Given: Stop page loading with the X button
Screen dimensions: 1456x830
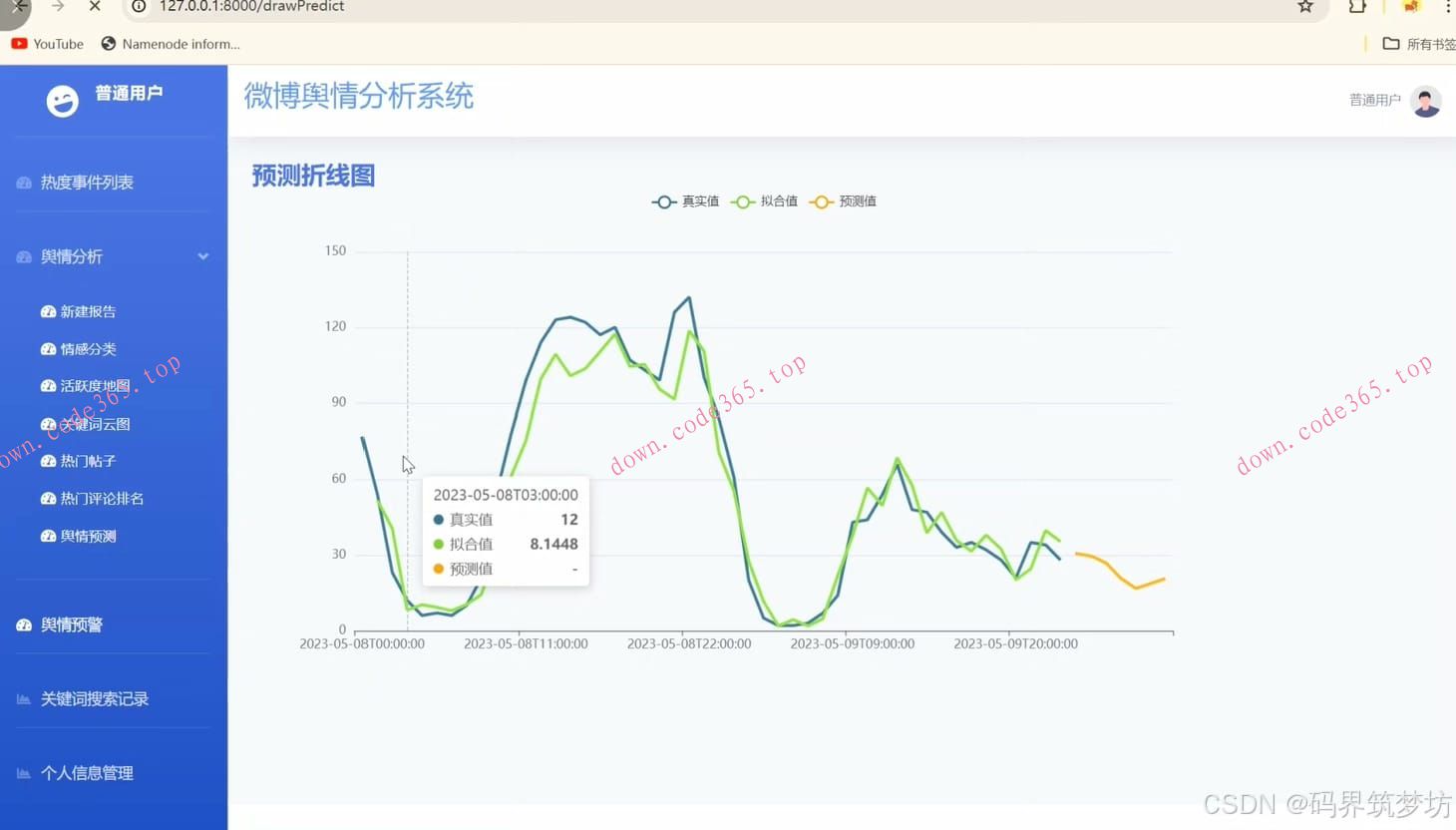Looking at the screenshot, I should tap(95, 7).
